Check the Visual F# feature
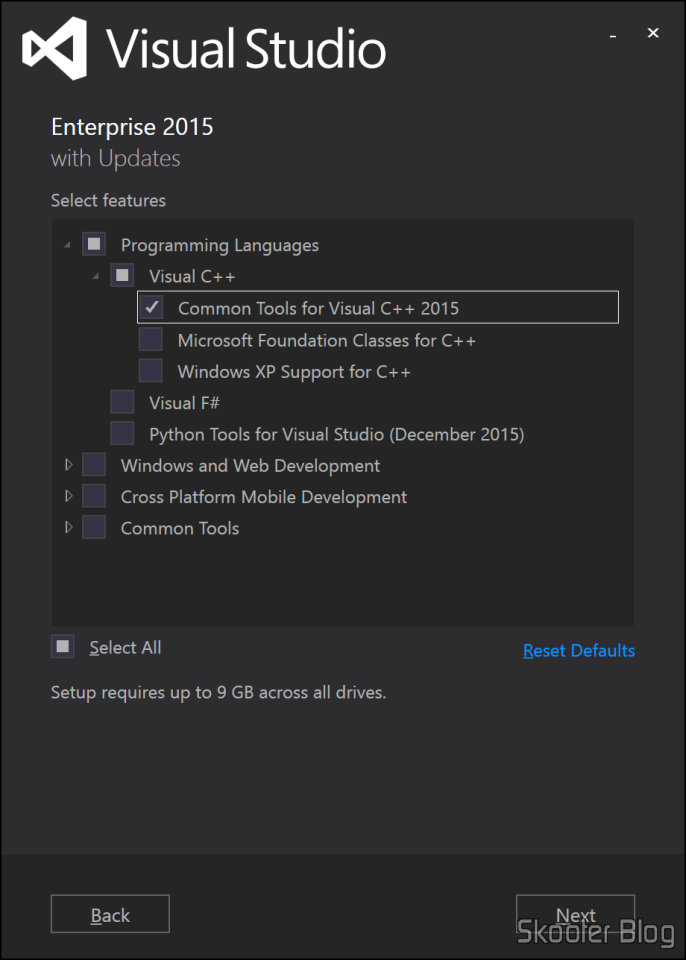The image size is (686, 960). pos(122,401)
